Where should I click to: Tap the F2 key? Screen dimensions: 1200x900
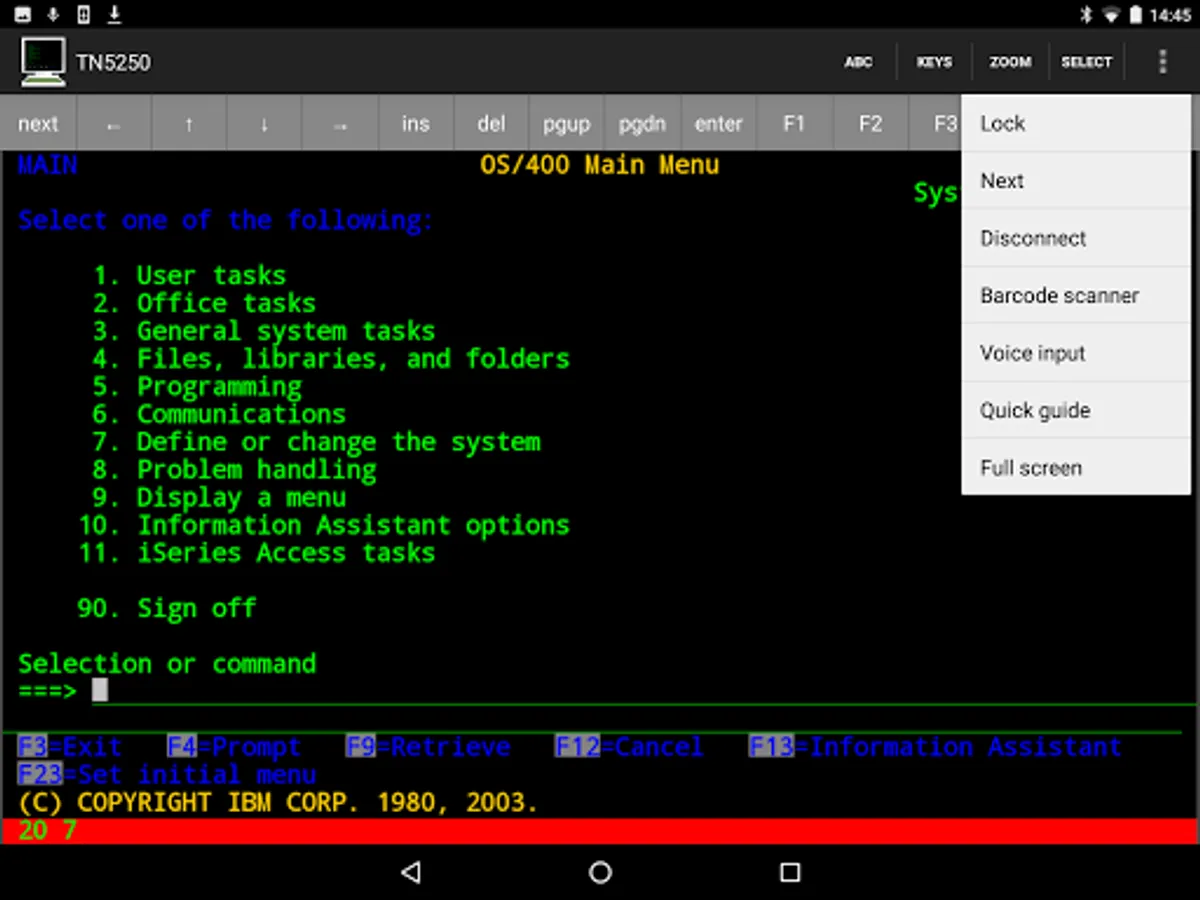click(x=870, y=124)
